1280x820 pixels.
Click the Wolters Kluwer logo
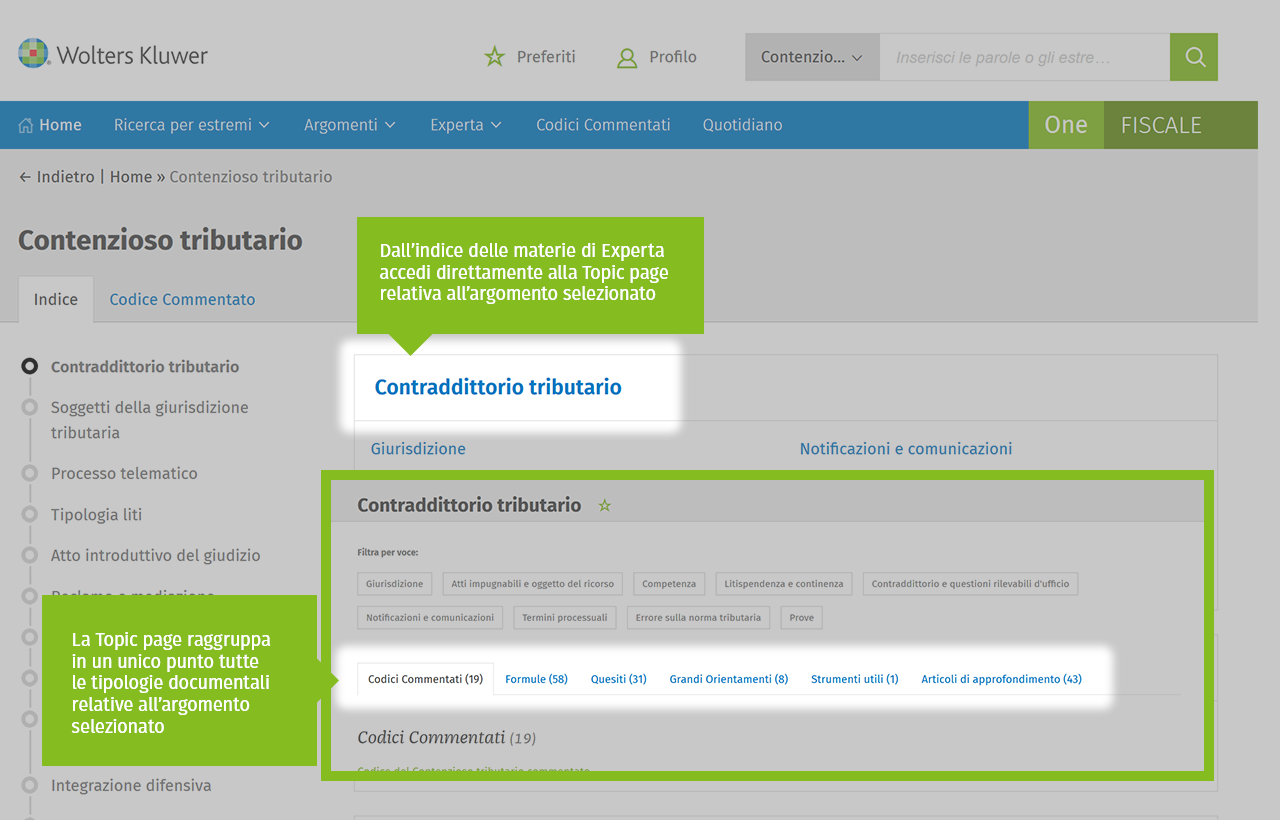(x=113, y=55)
